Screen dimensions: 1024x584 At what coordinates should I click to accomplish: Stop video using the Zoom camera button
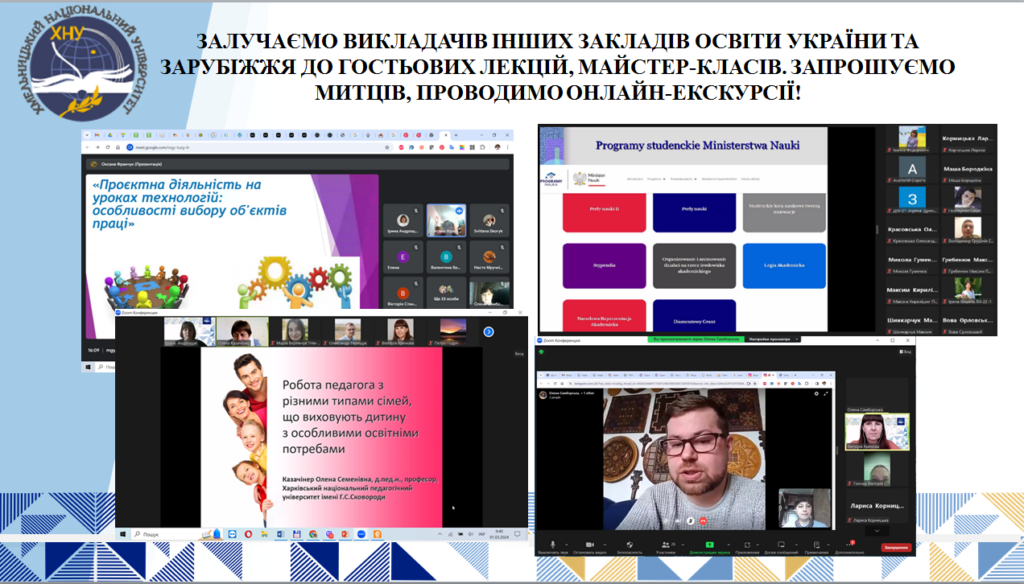pos(589,545)
